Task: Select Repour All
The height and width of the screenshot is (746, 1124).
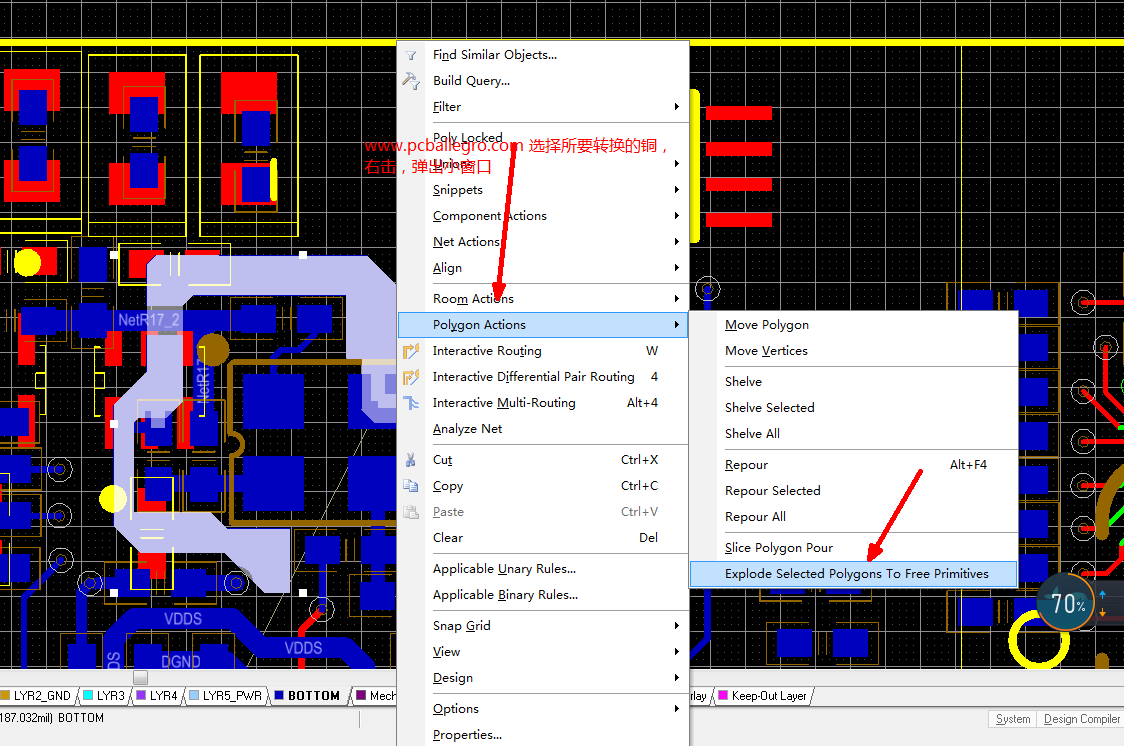Action: pos(853,517)
